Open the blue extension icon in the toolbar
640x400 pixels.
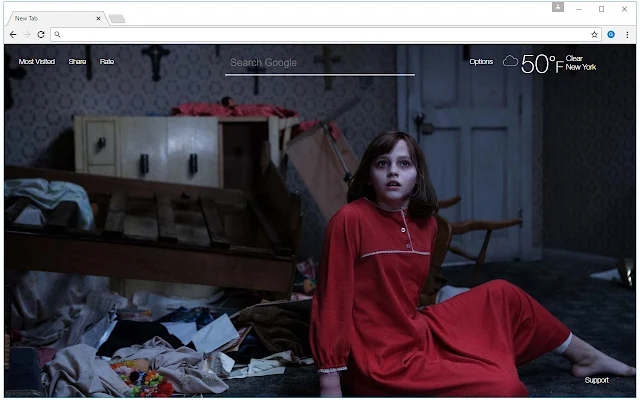pos(611,35)
